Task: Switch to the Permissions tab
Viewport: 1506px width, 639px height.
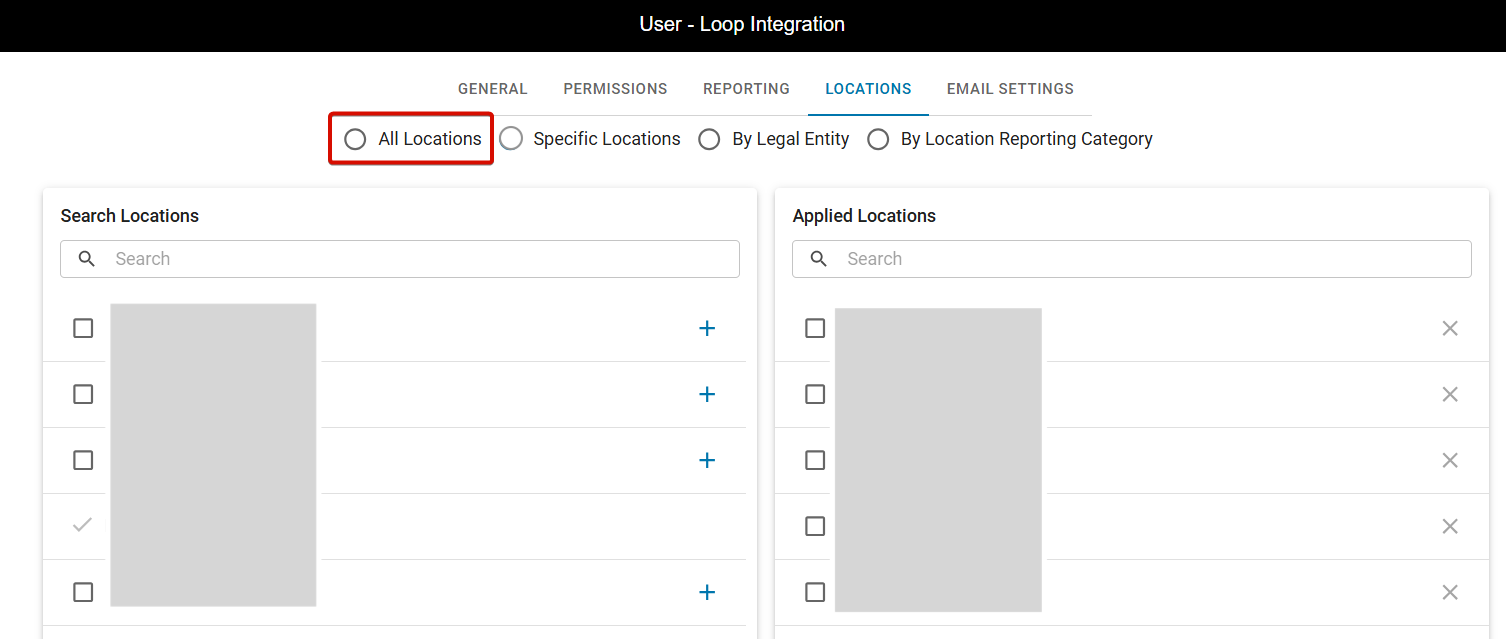Action: coord(615,89)
